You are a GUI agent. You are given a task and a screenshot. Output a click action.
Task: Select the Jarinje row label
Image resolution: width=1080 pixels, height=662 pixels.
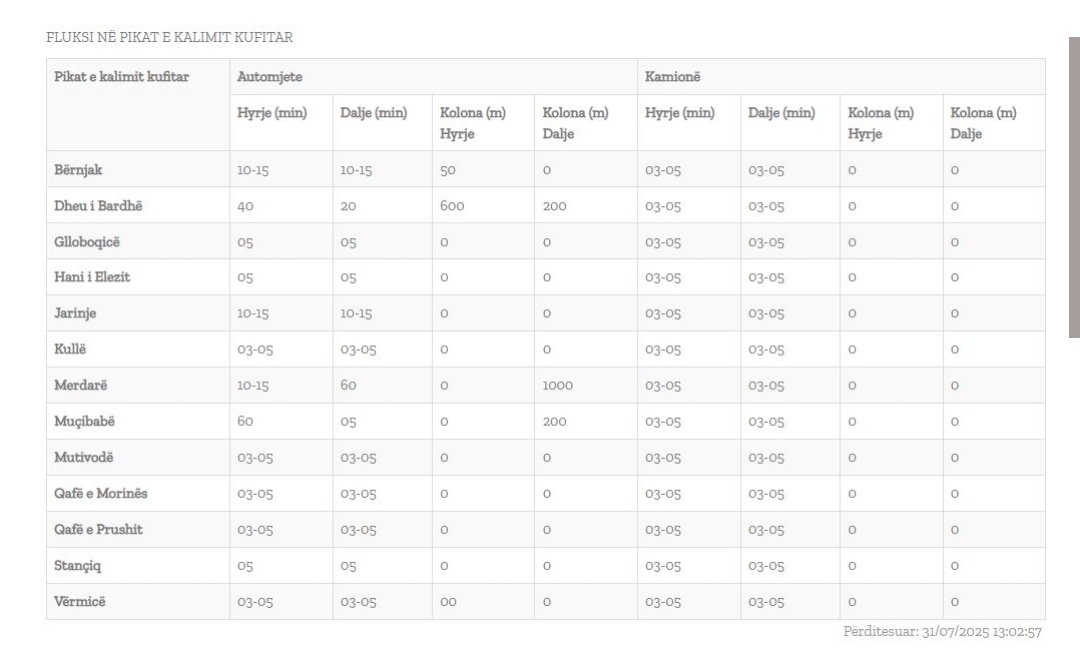pos(75,314)
